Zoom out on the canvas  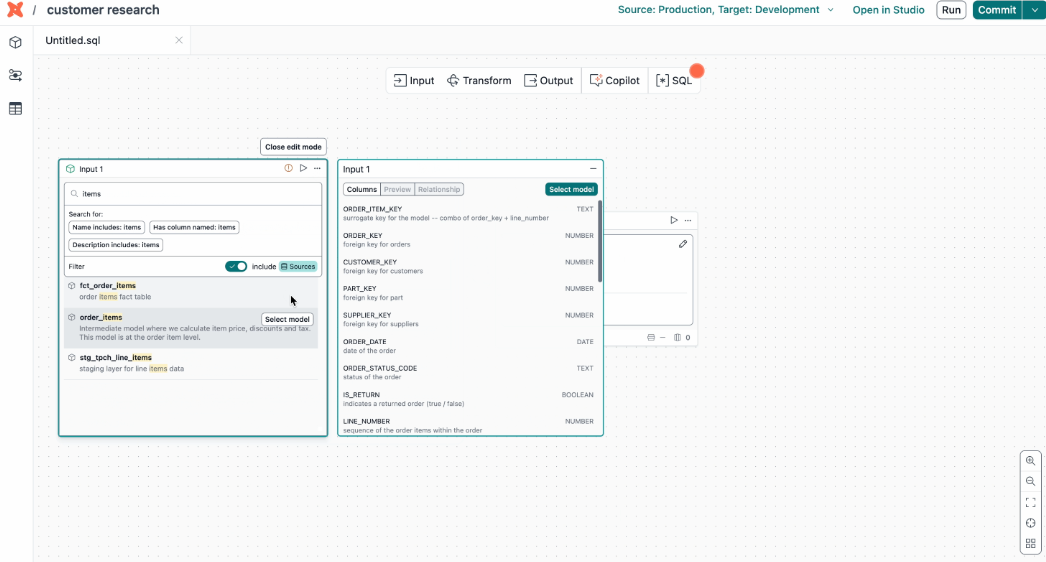tap(1031, 481)
